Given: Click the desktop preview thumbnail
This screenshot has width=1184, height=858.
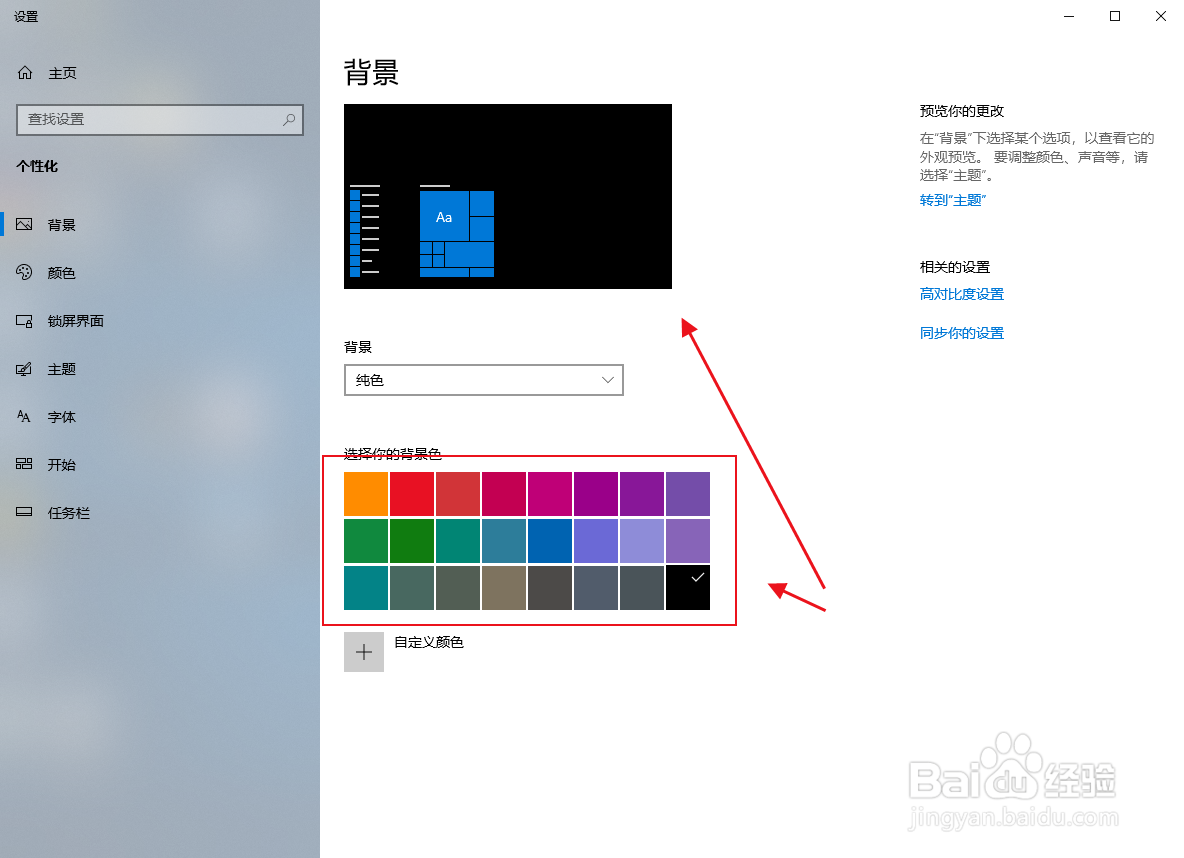Looking at the screenshot, I should point(507,196).
